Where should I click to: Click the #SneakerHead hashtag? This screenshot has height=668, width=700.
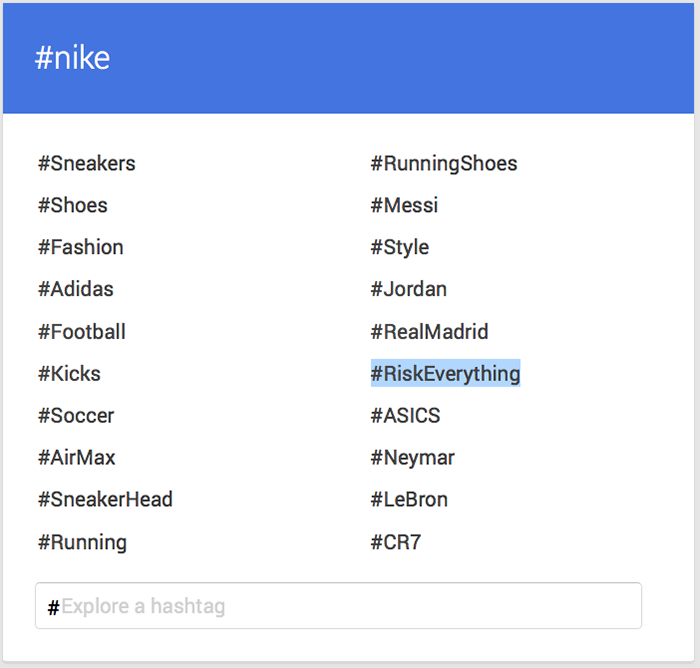tap(105, 500)
